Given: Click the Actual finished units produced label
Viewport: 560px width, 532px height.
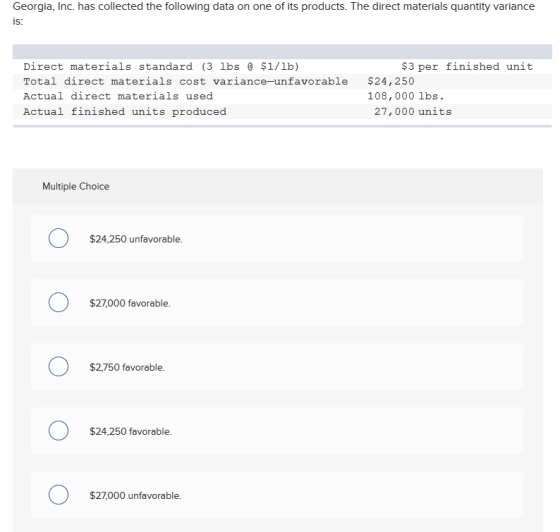Looking at the screenshot, I should tap(125, 111).
